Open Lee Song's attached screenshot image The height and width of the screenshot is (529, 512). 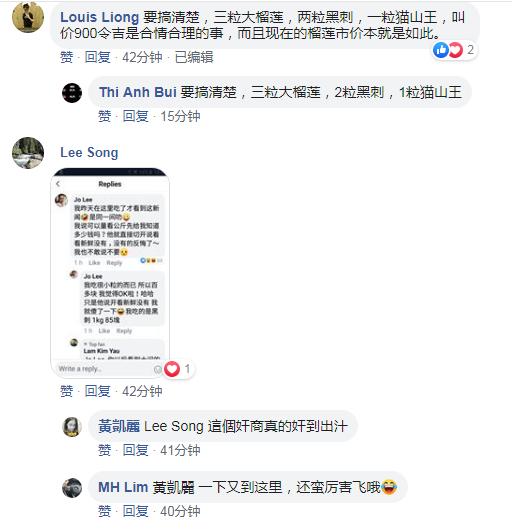click(110, 273)
